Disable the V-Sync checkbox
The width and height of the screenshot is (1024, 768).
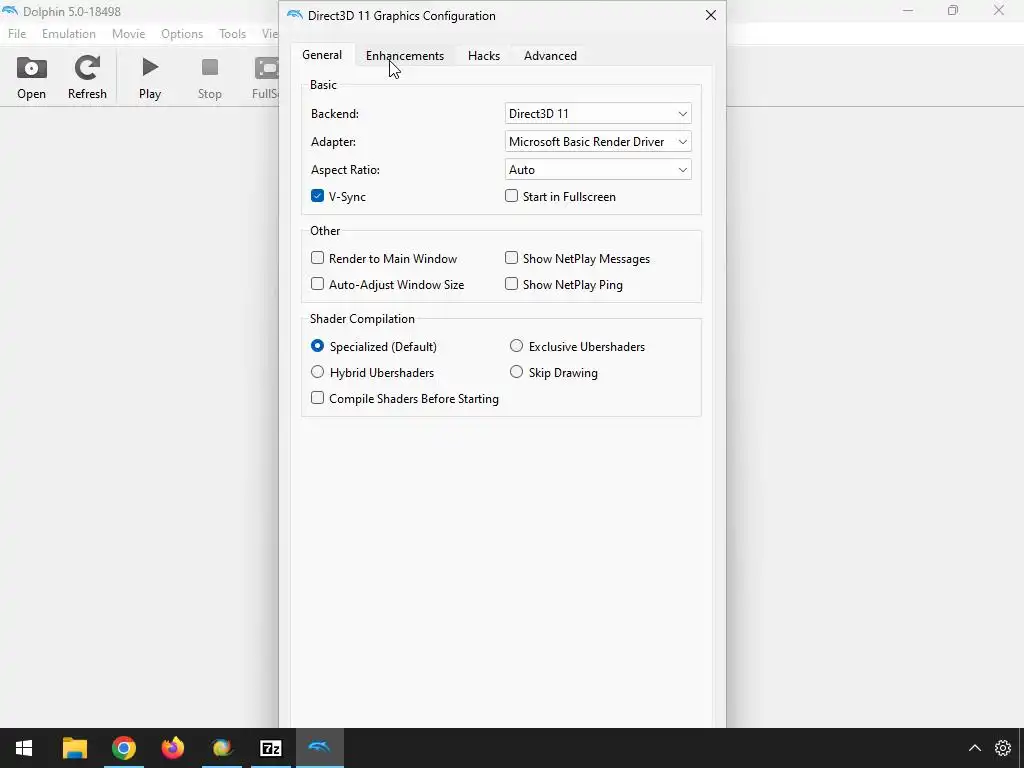pos(317,196)
